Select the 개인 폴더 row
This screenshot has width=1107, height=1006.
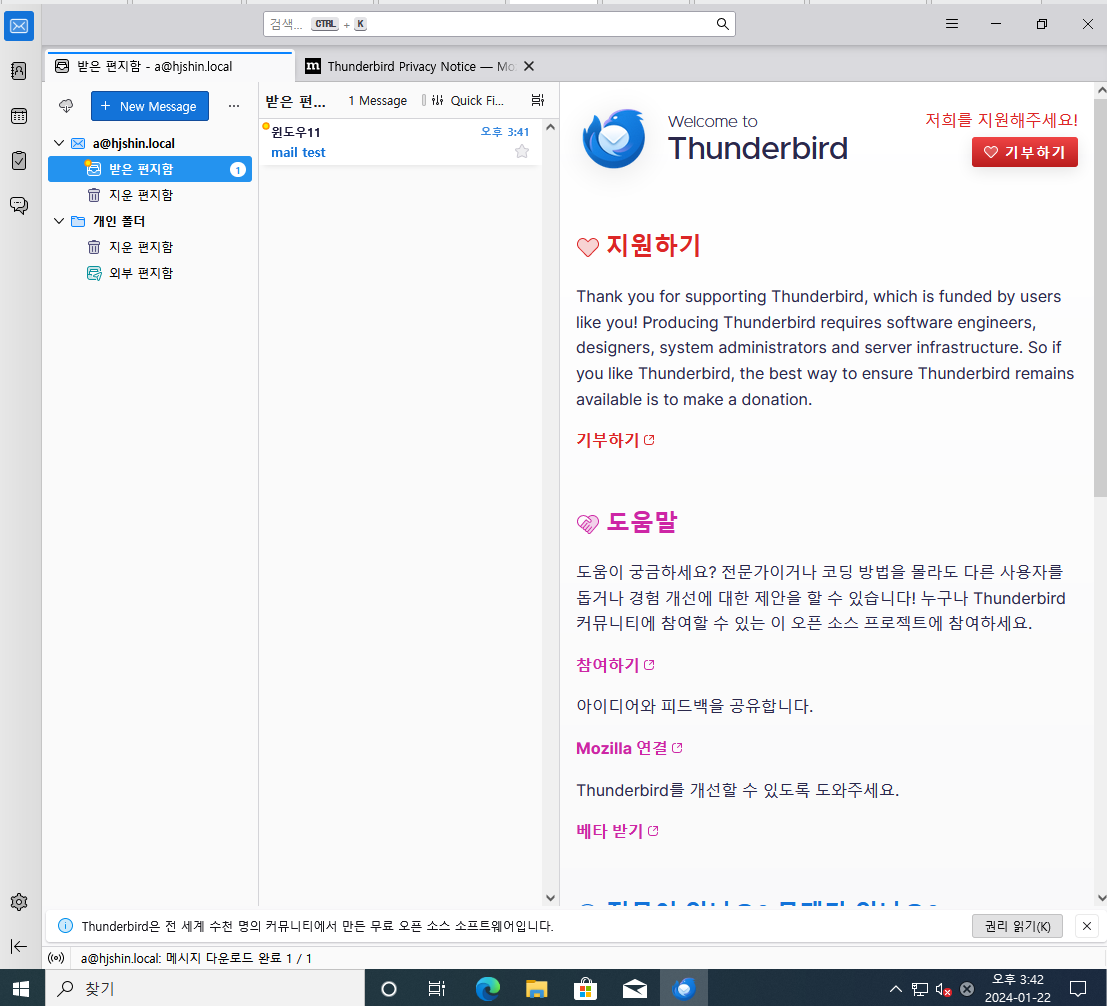[150, 221]
